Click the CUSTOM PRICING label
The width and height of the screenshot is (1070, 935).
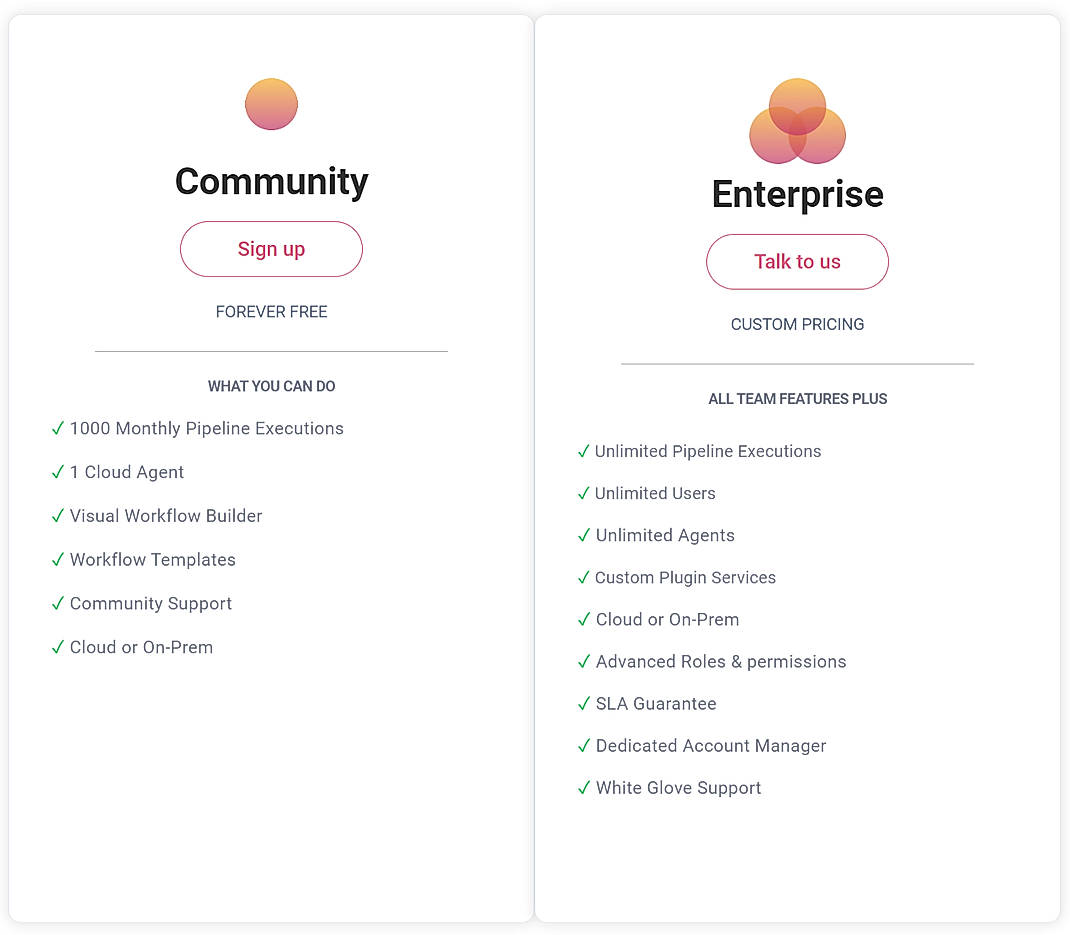(797, 324)
